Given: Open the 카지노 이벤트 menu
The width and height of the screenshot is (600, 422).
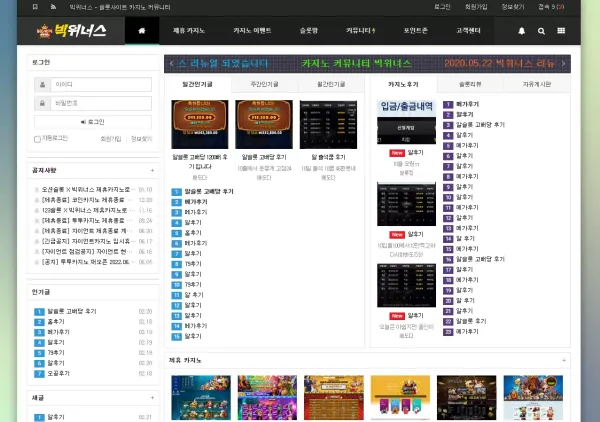Looking at the screenshot, I should tap(252, 31).
